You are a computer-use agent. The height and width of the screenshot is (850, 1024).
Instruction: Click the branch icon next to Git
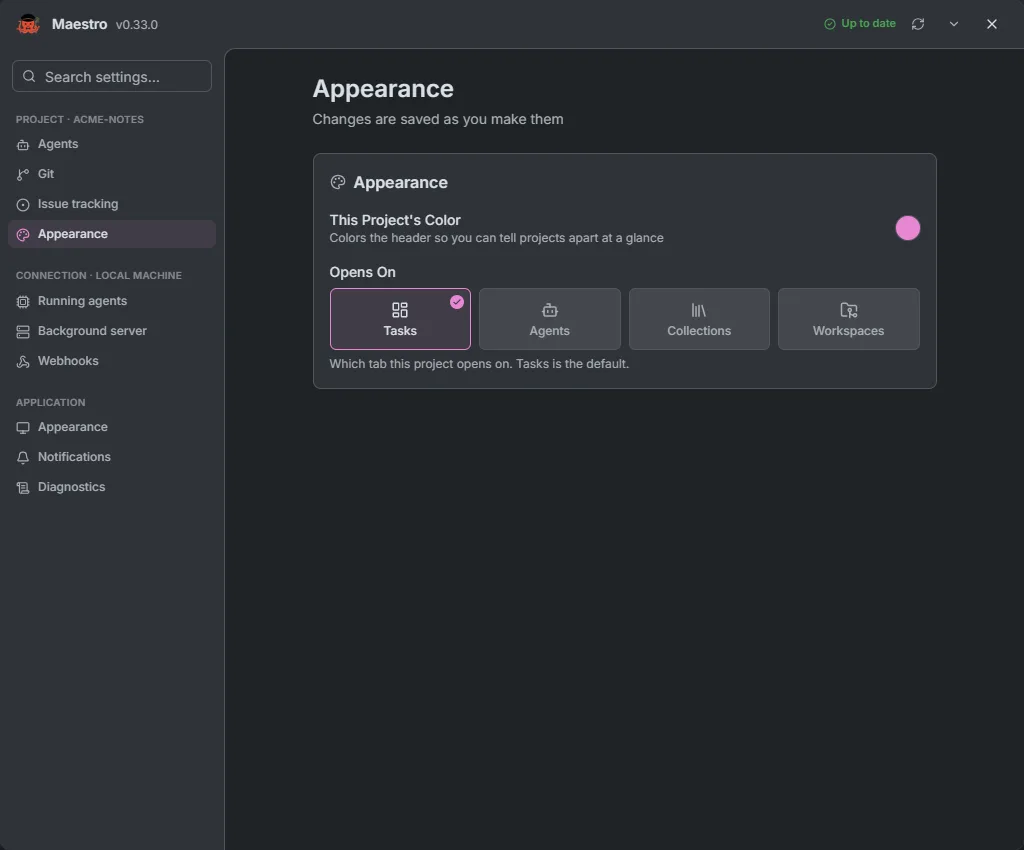coord(23,174)
